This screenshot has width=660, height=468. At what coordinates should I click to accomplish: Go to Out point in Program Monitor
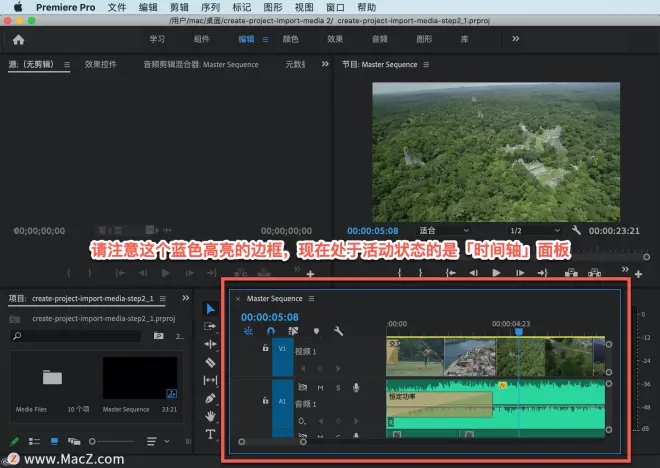pos(543,273)
